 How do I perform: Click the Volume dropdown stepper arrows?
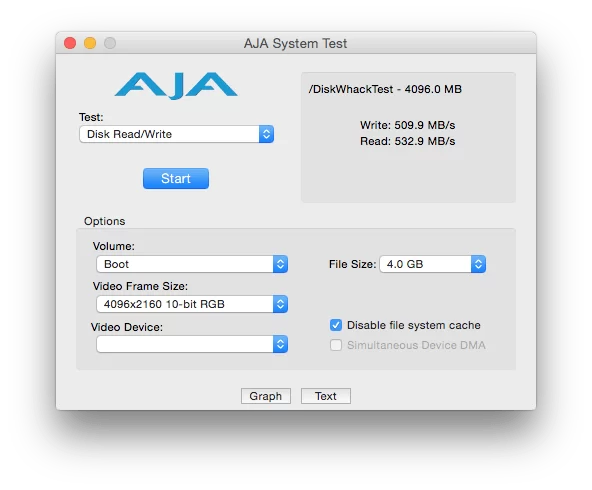[280, 264]
